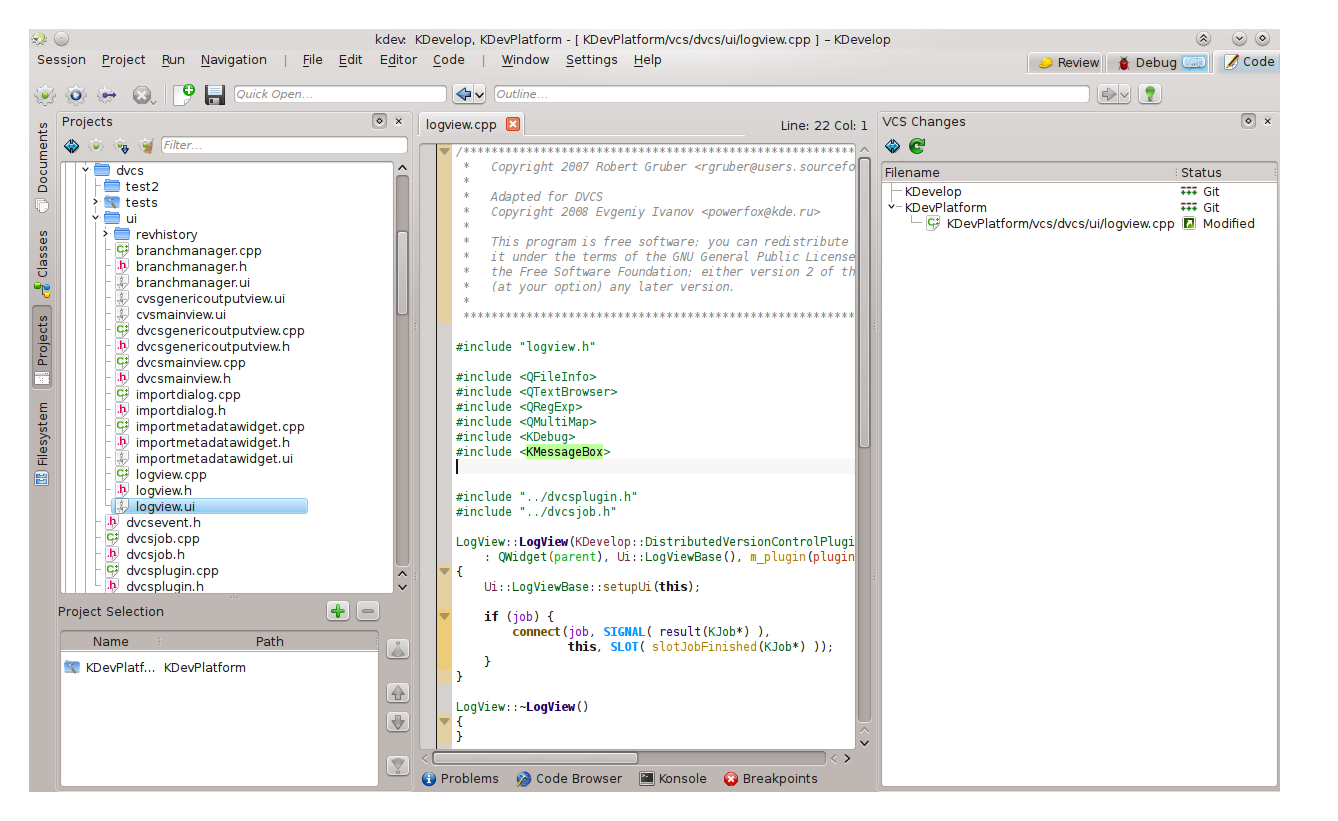The width and height of the screenshot is (1338, 821).
Task: Collapse the dvcs folder in project tree
Action: 85,170
